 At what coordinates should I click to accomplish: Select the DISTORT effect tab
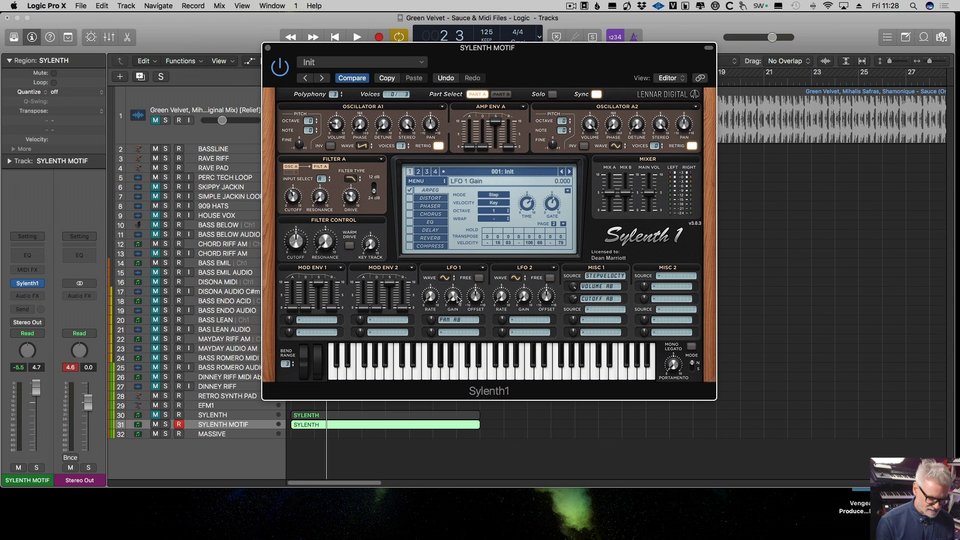430,198
